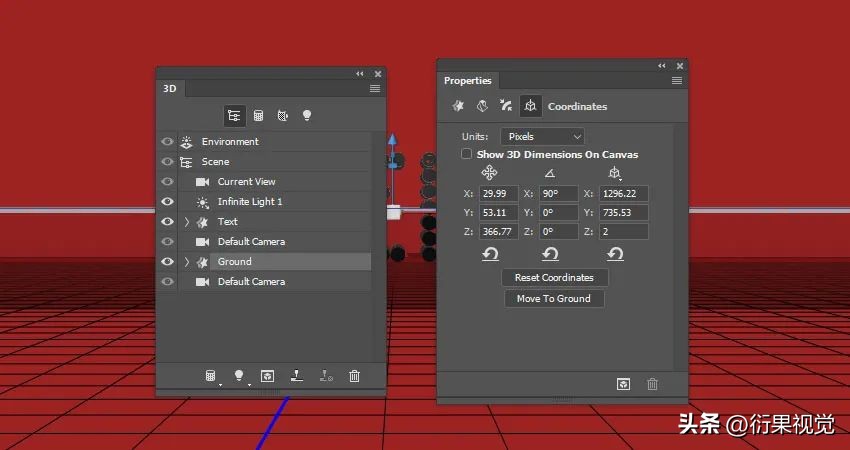Filter 3D panel by lights

[307, 116]
